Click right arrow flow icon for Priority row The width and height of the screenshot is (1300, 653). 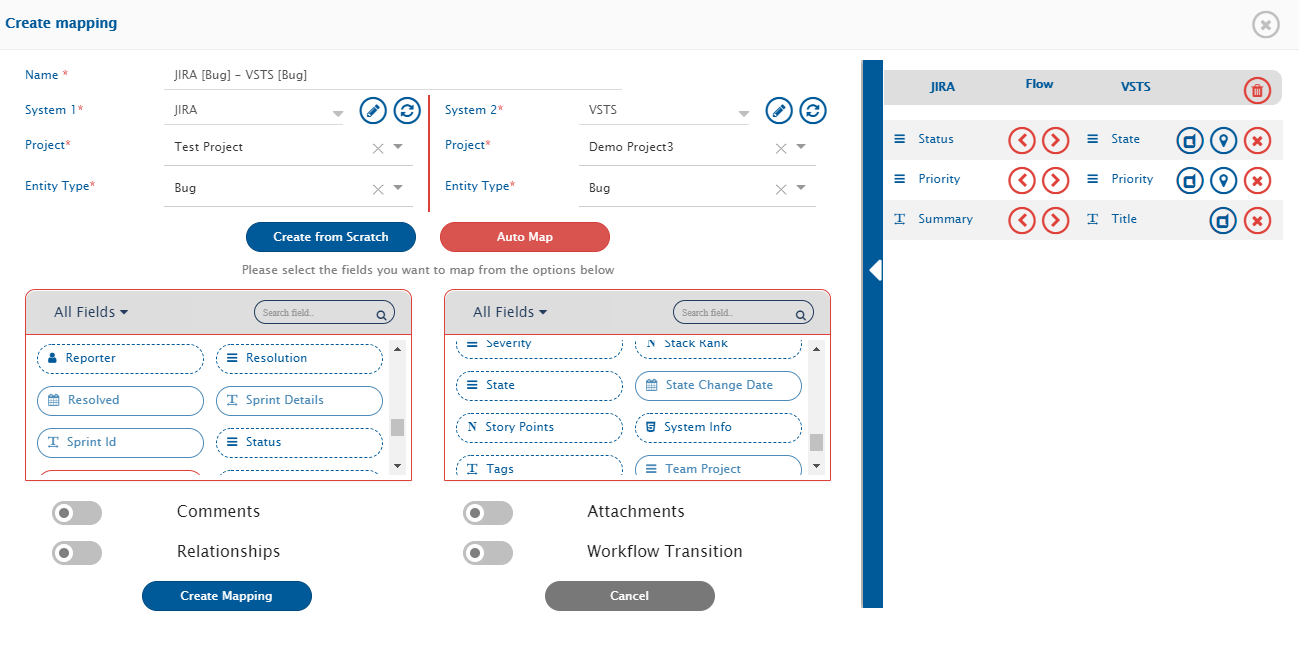(x=1056, y=180)
